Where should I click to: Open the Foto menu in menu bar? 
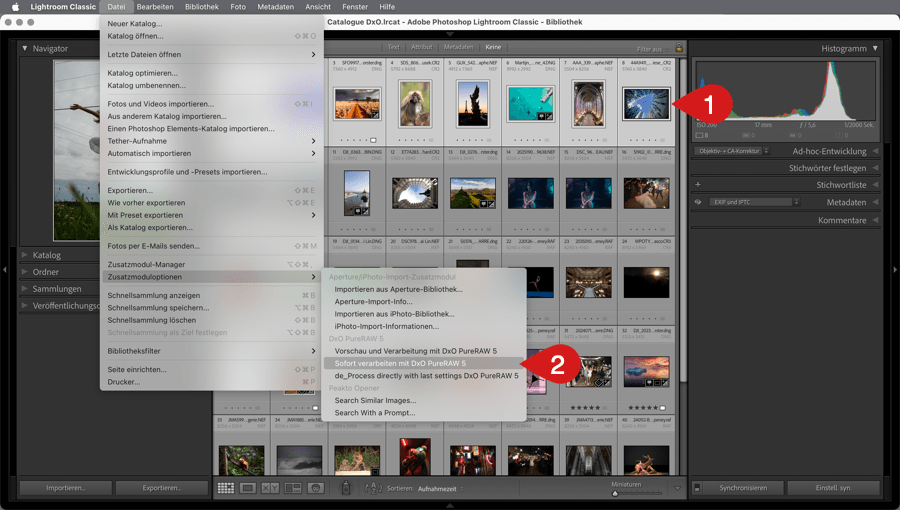(238, 7)
